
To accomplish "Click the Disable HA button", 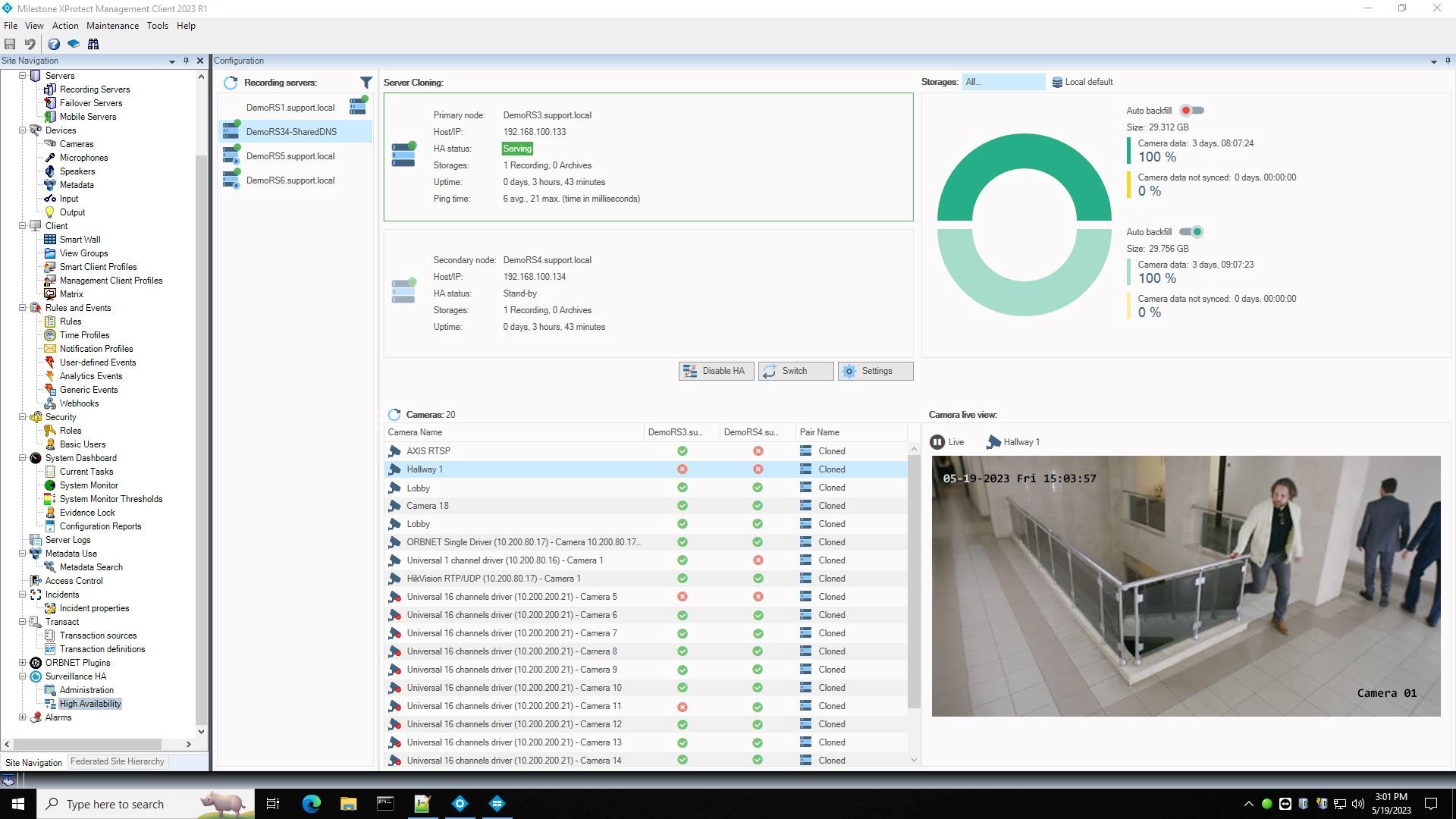I will [x=716, y=371].
